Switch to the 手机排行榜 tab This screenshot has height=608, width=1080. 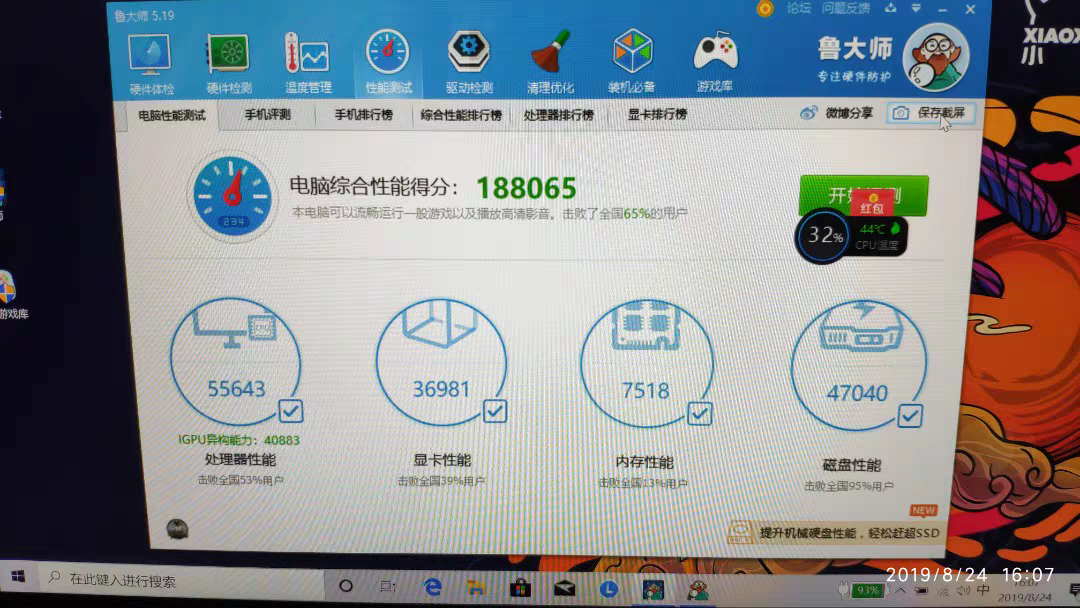point(364,115)
